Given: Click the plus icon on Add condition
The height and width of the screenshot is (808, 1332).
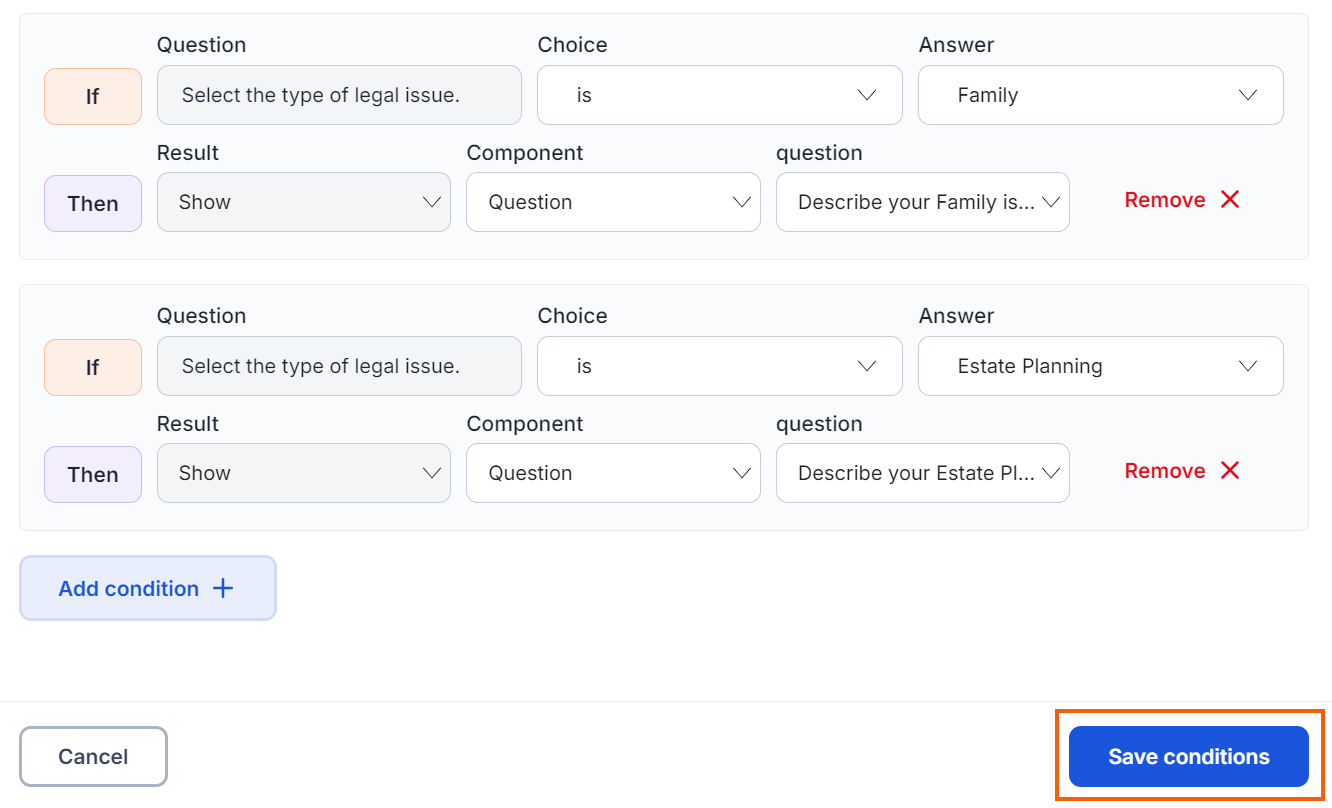Looking at the screenshot, I should pos(223,589).
